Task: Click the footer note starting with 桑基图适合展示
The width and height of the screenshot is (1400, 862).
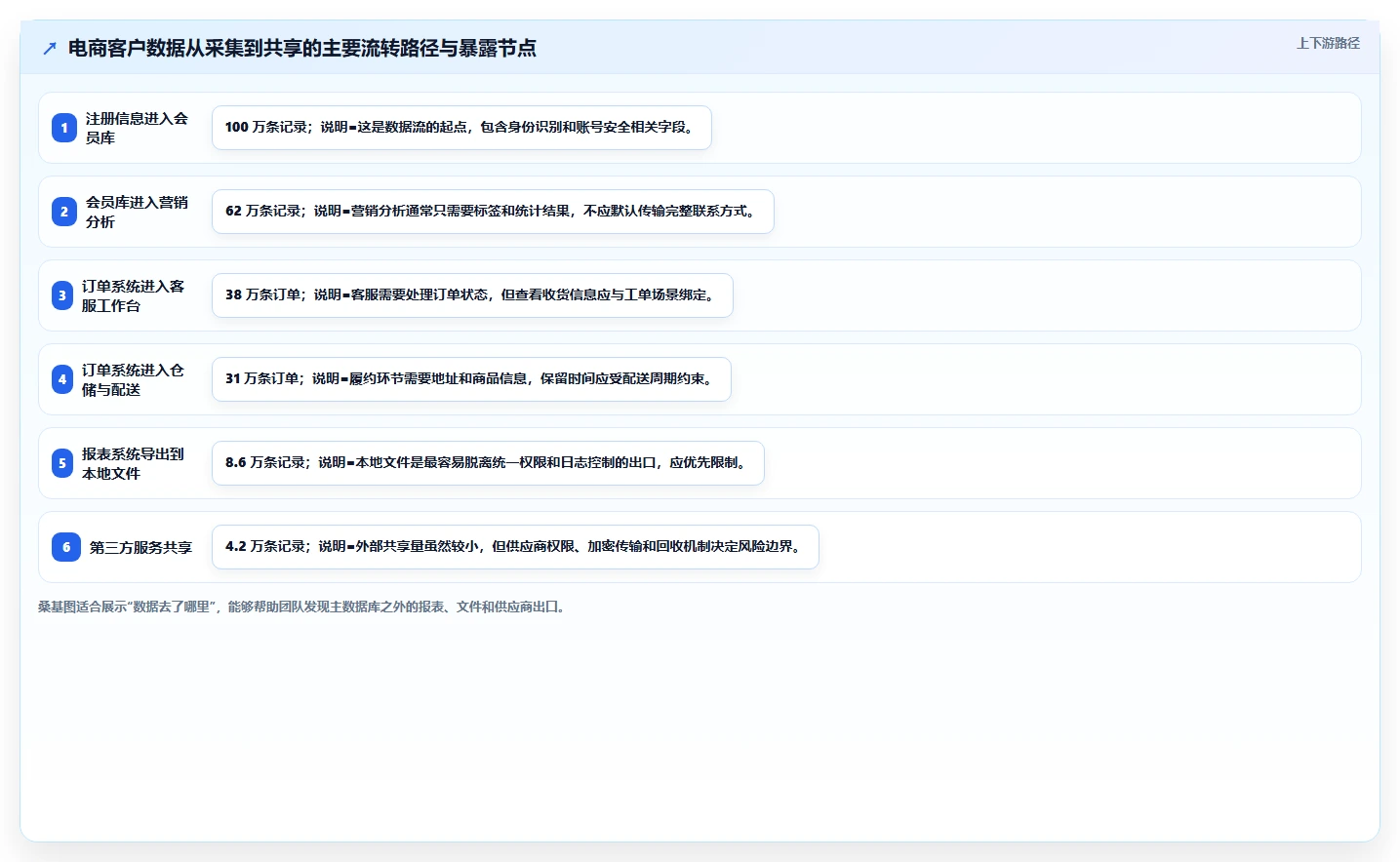Action: [x=302, y=607]
